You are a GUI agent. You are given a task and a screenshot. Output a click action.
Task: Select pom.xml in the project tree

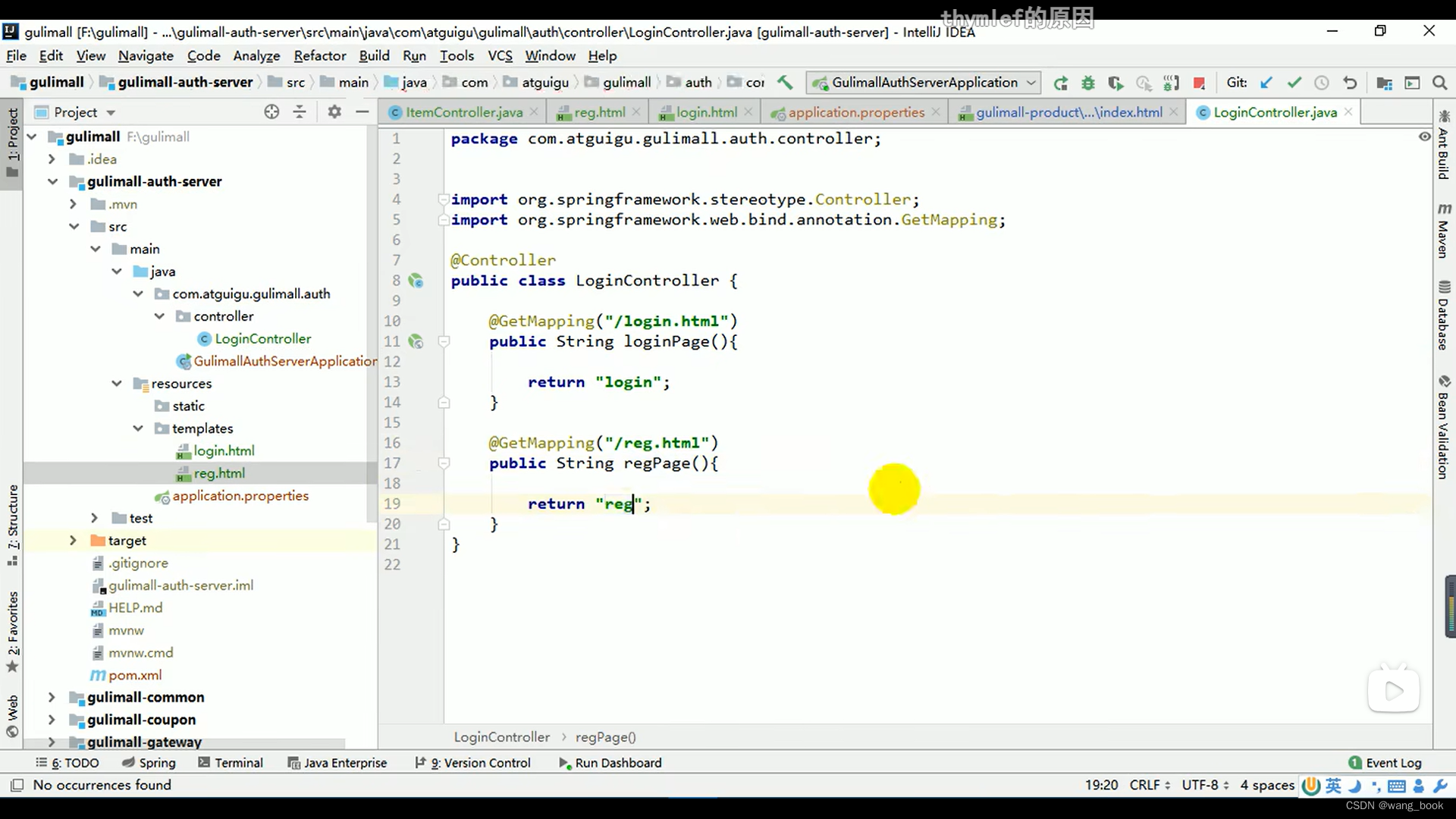135,675
